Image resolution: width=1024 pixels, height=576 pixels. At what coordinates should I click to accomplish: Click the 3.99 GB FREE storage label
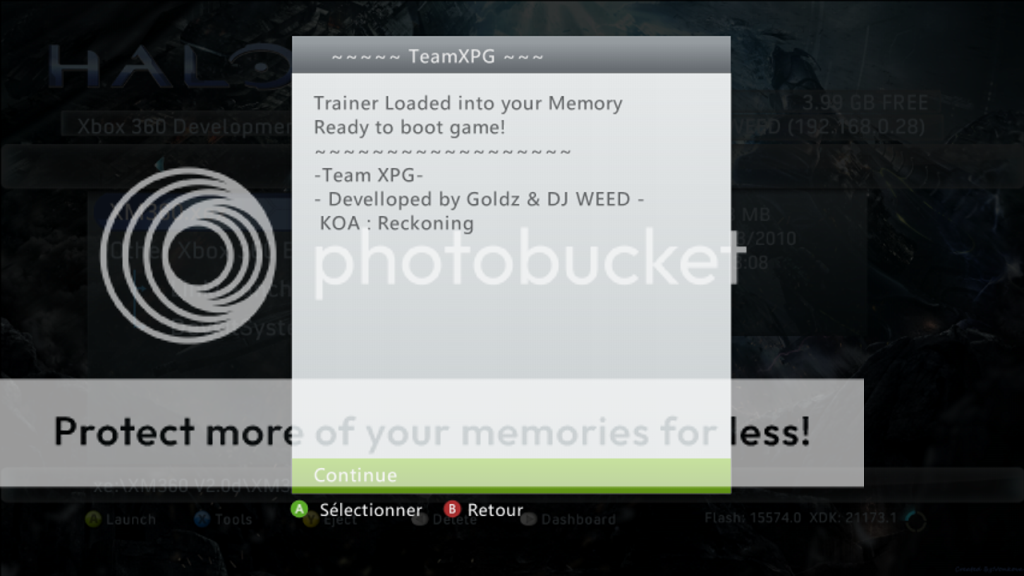coord(865,103)
